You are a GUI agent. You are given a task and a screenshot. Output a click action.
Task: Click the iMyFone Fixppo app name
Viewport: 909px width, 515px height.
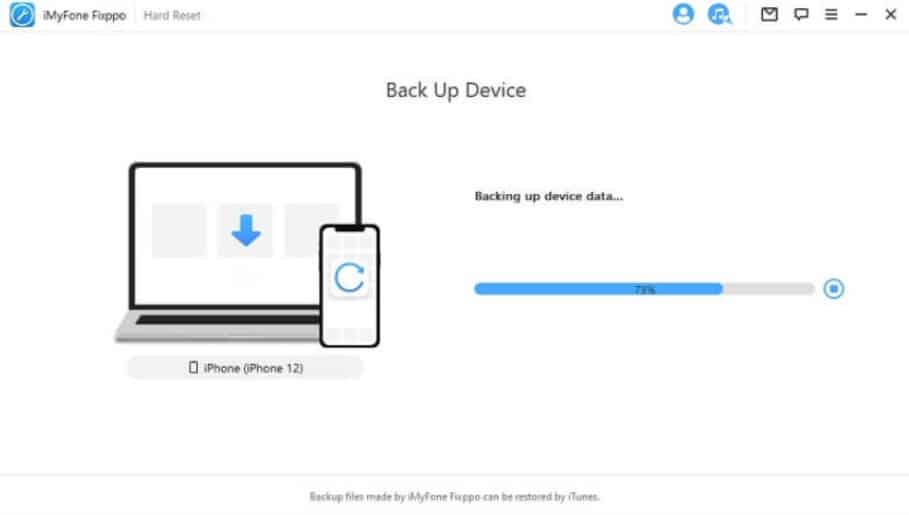point(84,16)
